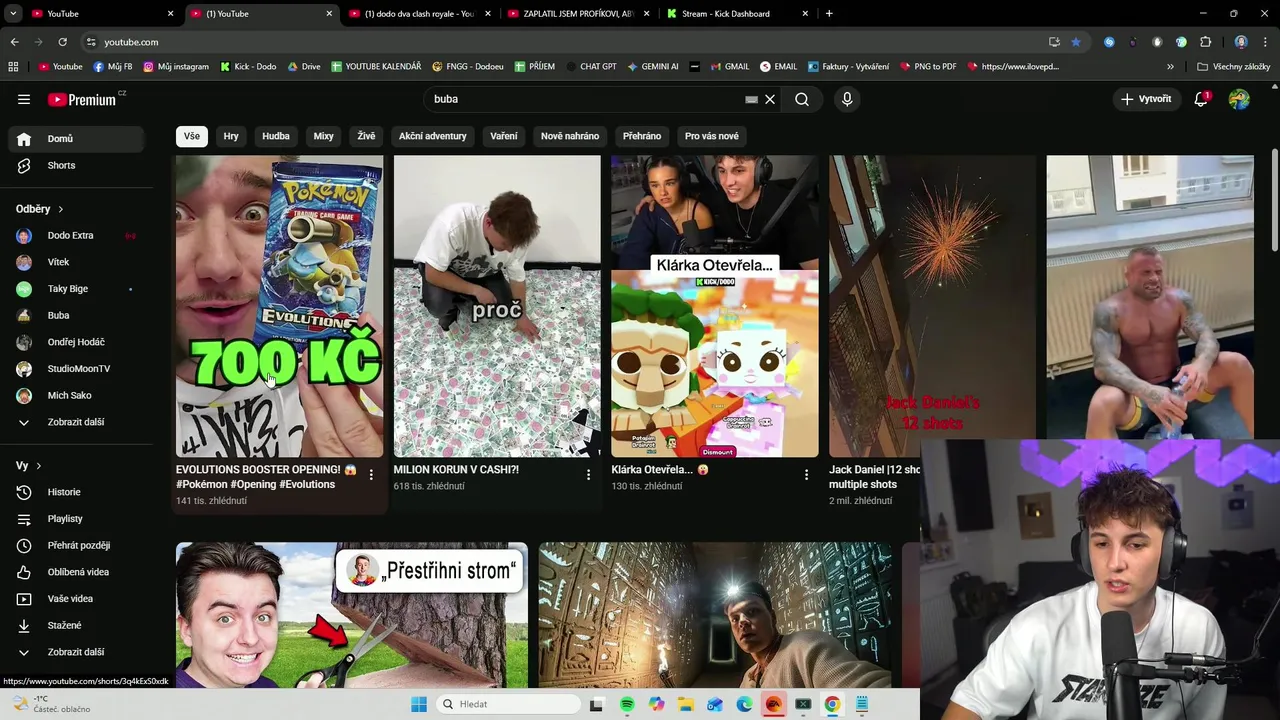The width and height of the screenshot is (1280, 720).
Task: Bookmark this page with the star icon
Action: [1076, 42]
